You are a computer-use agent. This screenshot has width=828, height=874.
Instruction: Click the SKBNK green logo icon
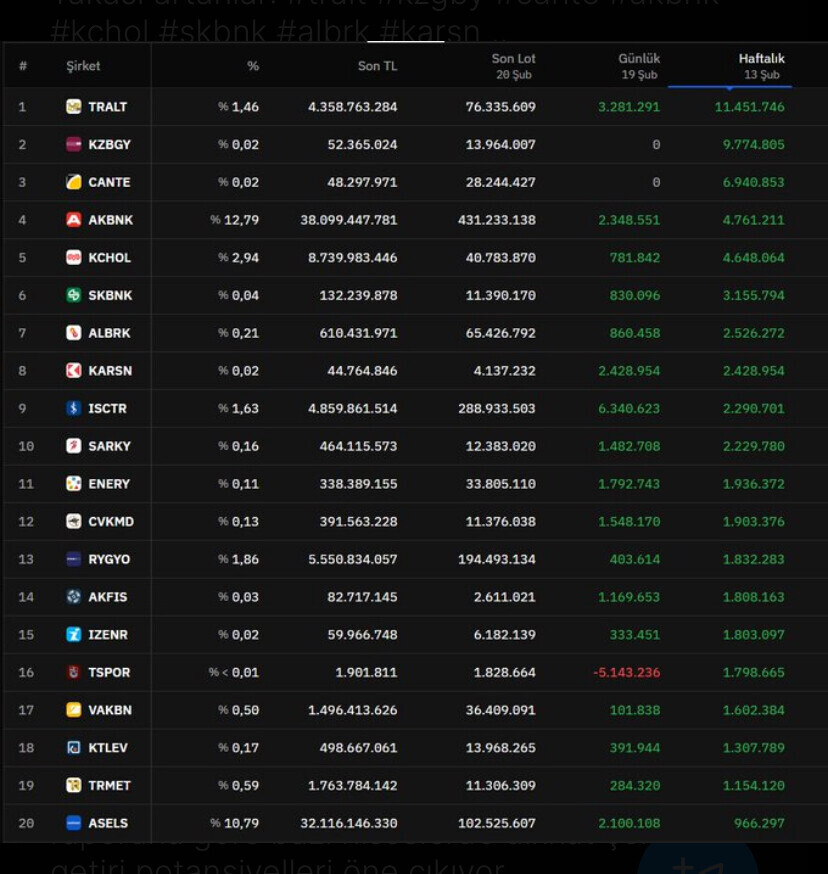(73, 296)
